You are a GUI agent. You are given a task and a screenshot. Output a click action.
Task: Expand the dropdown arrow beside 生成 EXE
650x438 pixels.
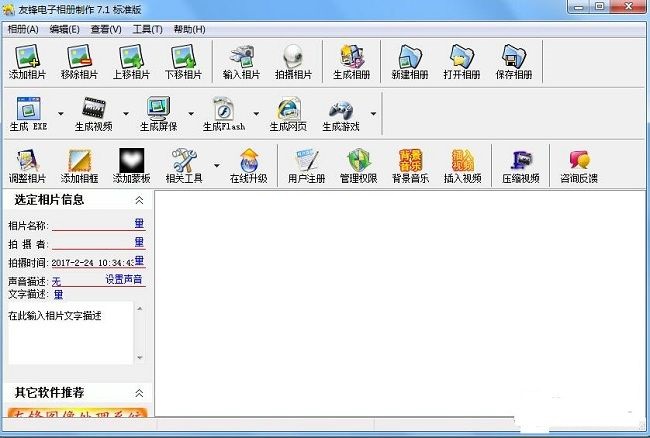(x=61, y=114)
